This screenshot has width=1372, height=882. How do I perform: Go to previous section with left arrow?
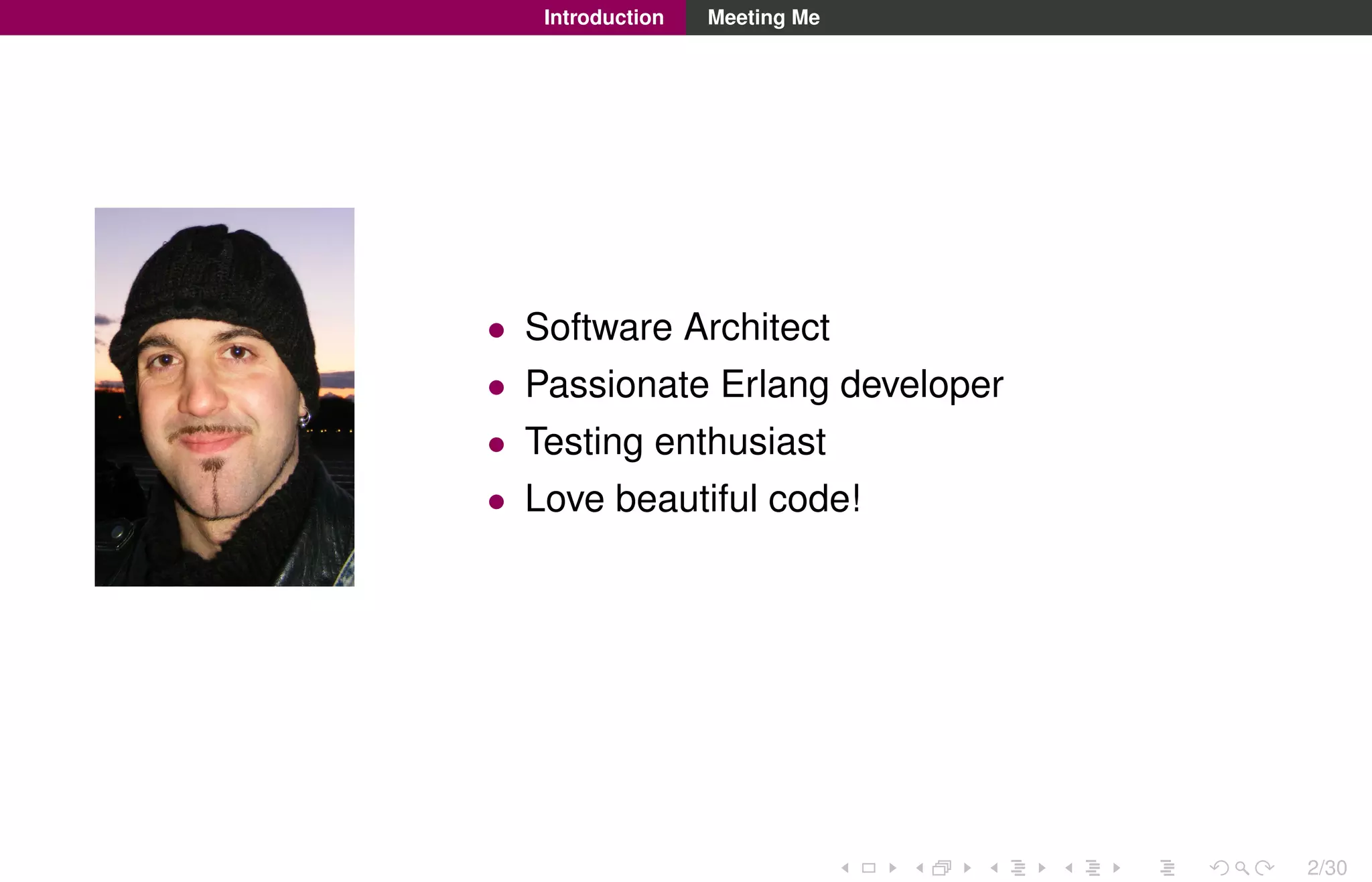1069,868
